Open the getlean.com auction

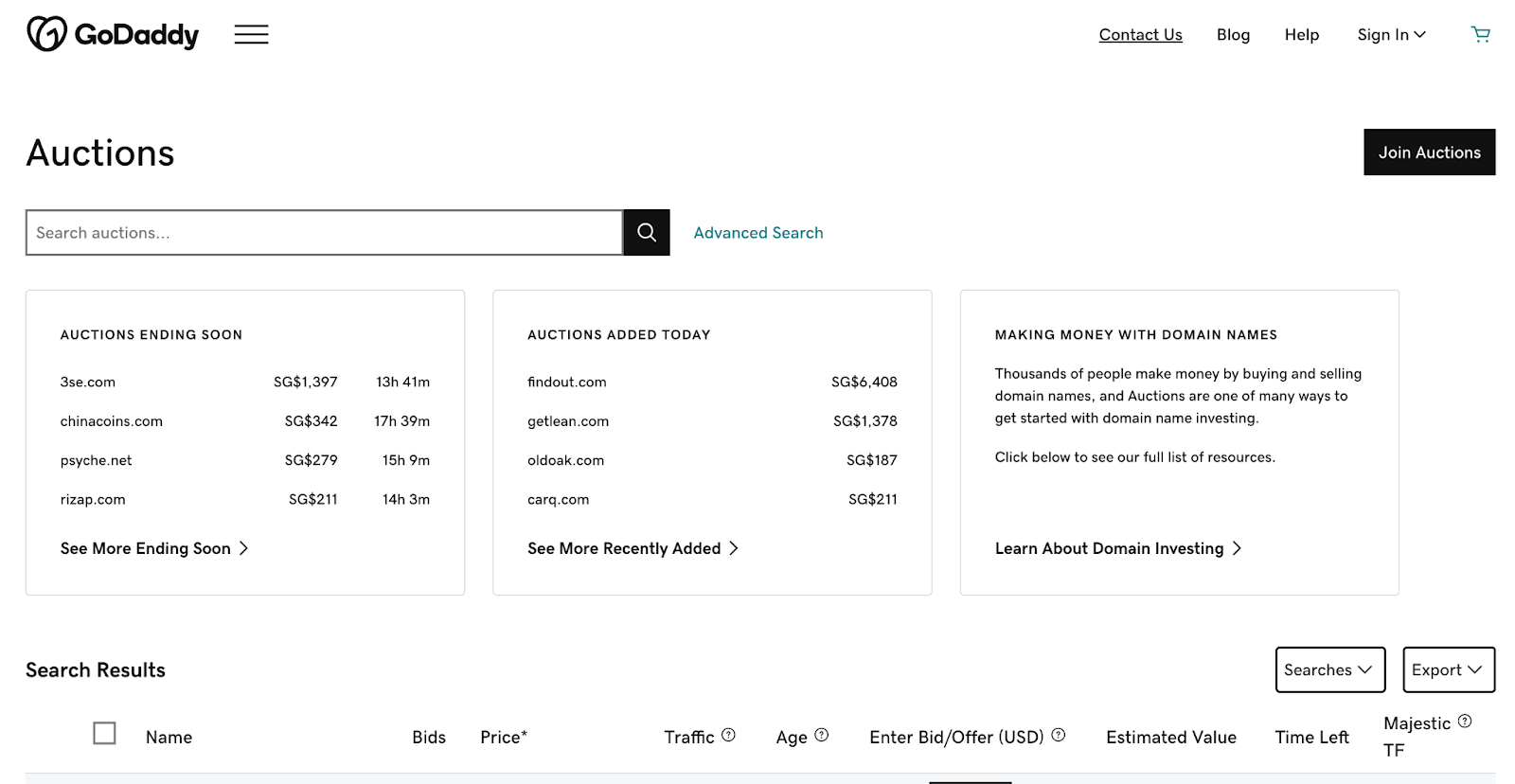[568, 421]
